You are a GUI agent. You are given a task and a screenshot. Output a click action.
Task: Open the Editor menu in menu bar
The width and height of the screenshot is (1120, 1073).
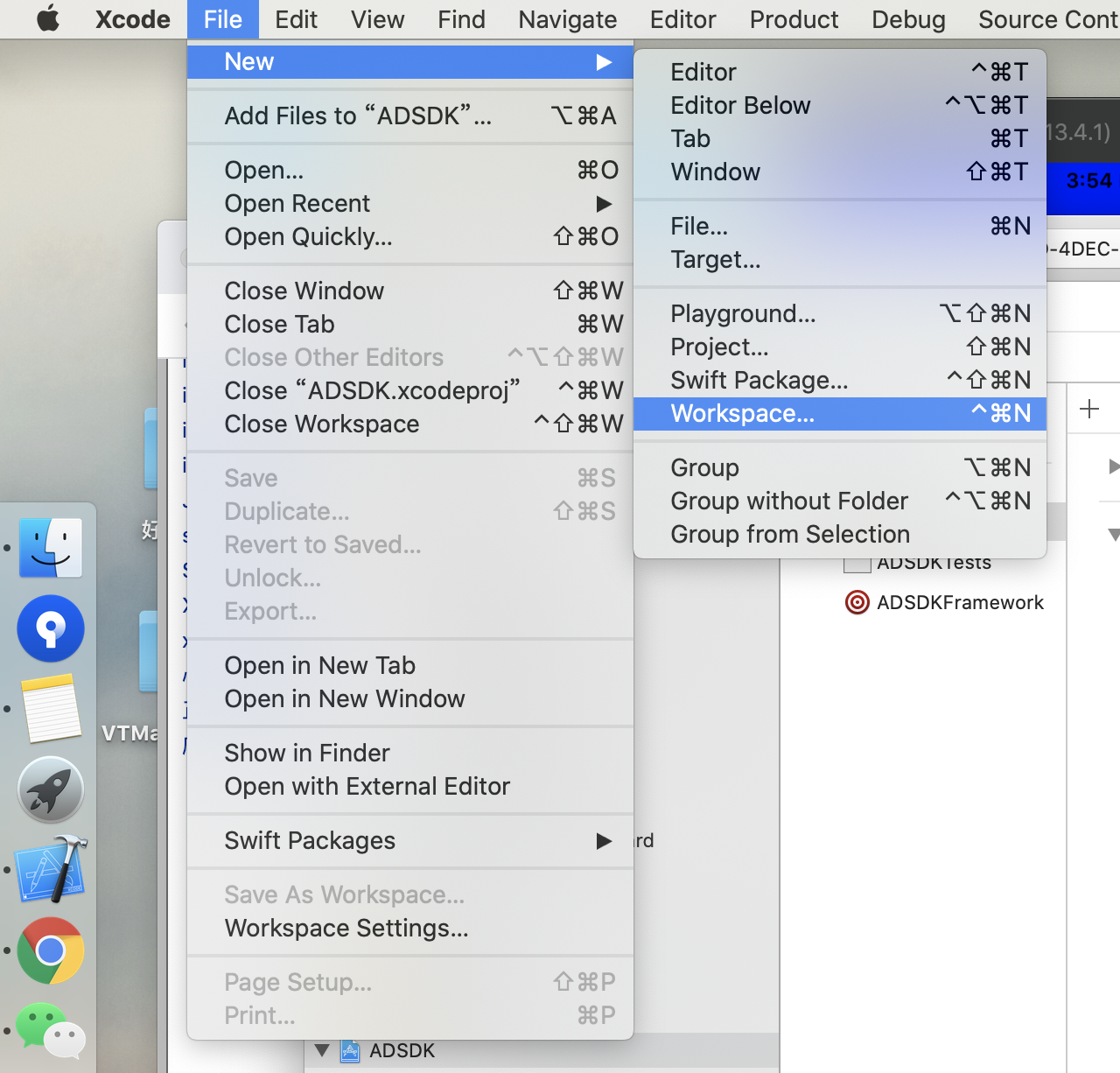point(683,19)
